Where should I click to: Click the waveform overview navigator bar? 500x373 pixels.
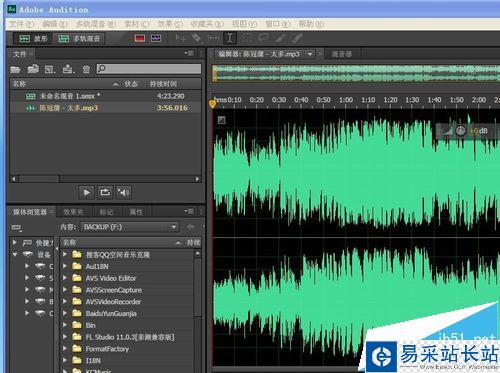click(x=356, y=74)
